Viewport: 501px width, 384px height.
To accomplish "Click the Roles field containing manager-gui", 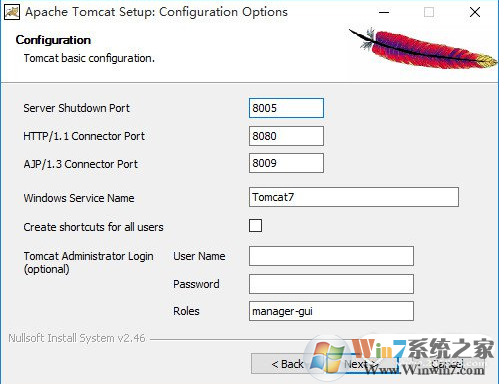I will coord(331,311).
